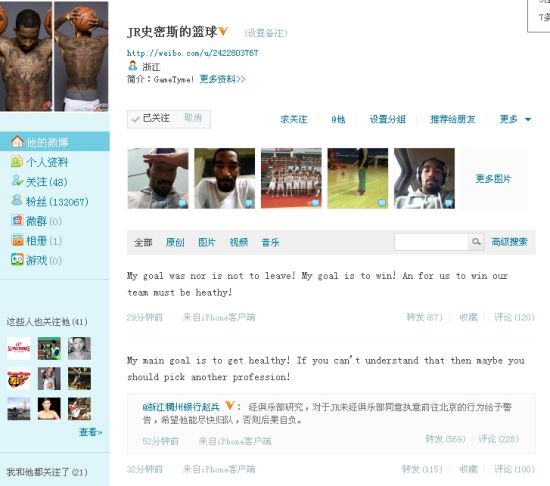Toggle the 已关注 followed status button

pos(152,119)
